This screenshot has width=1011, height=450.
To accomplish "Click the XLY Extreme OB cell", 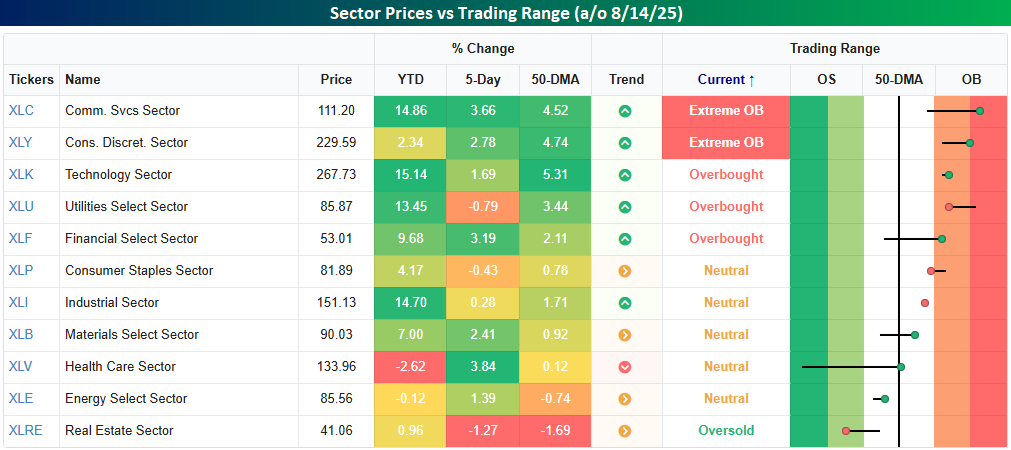I will (726, 143).
